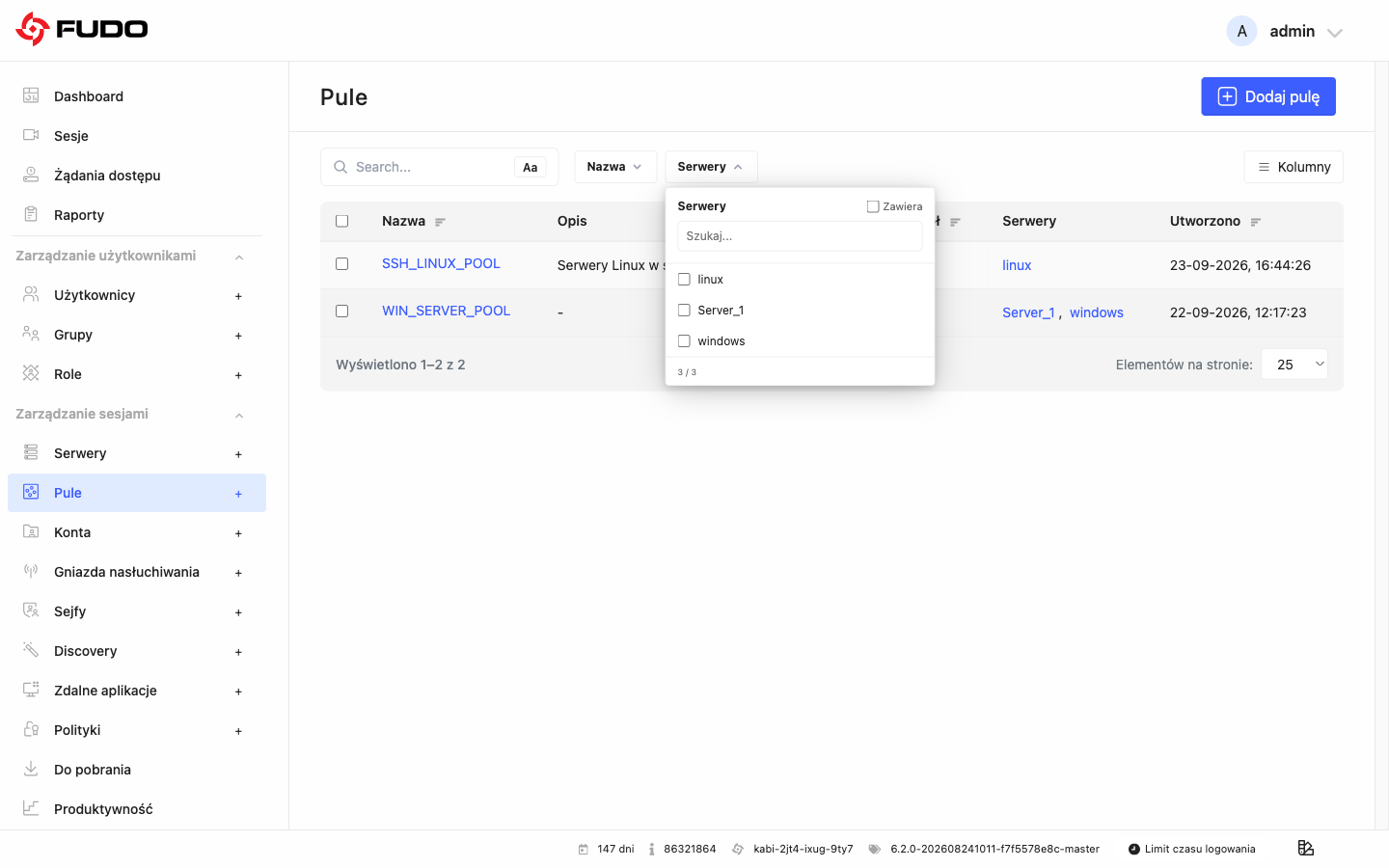1389x868 pixels.
Task: Check the Server_1 filter option
Action: 684,311
